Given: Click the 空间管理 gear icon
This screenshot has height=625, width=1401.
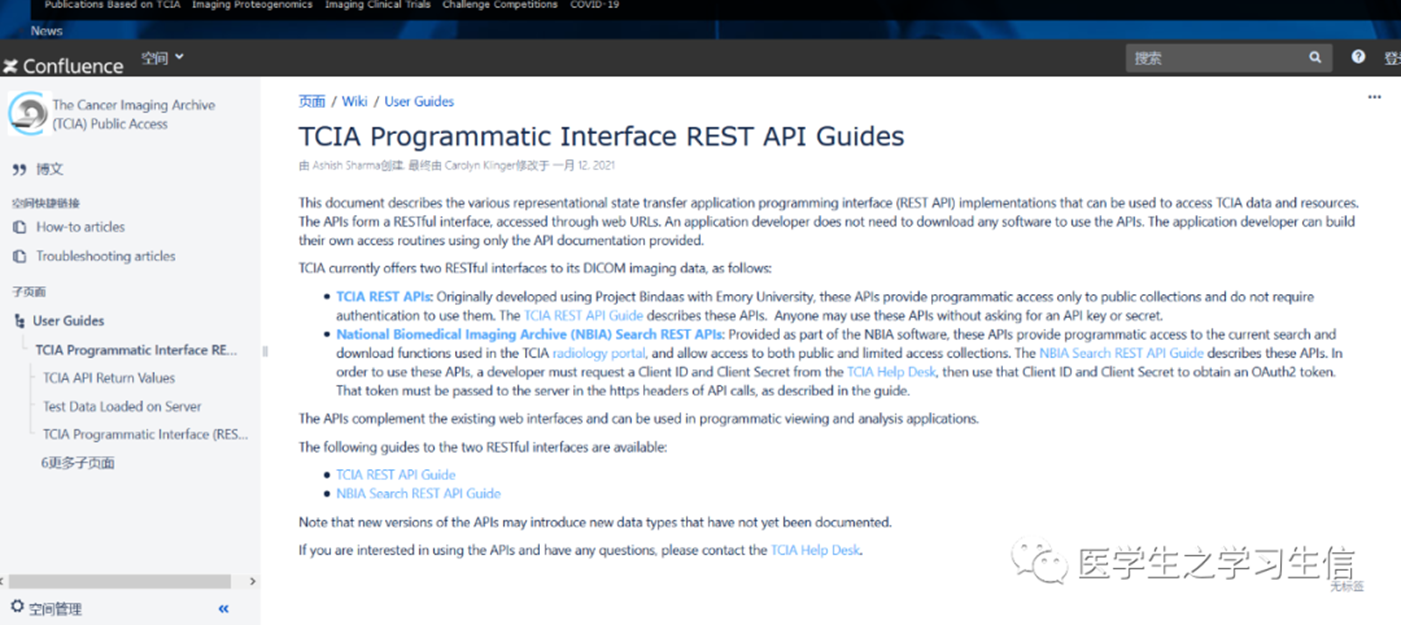Looking at the screenshot, I should (17, 607).
